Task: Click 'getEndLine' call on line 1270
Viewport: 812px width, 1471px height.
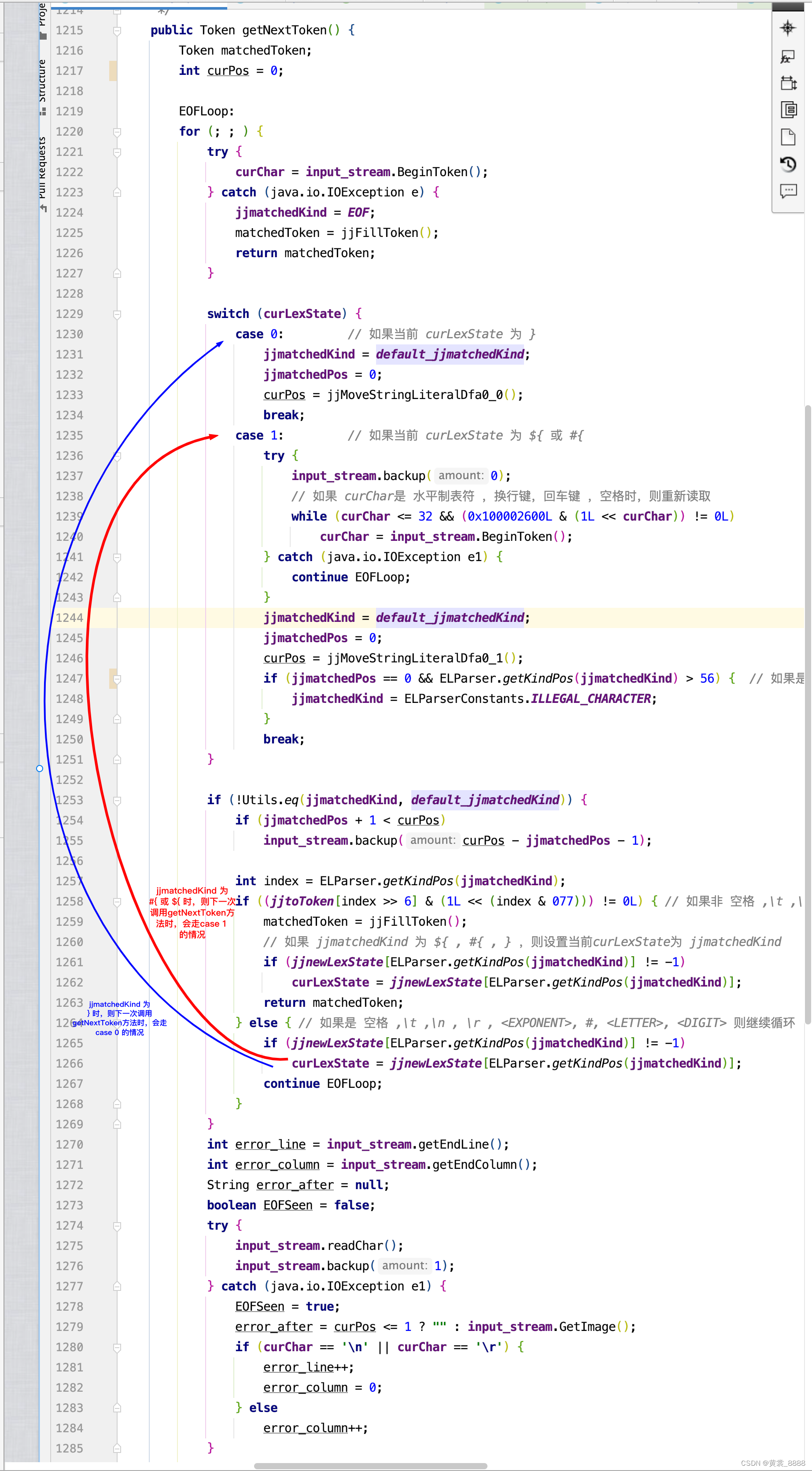Action: point(454,1144)
